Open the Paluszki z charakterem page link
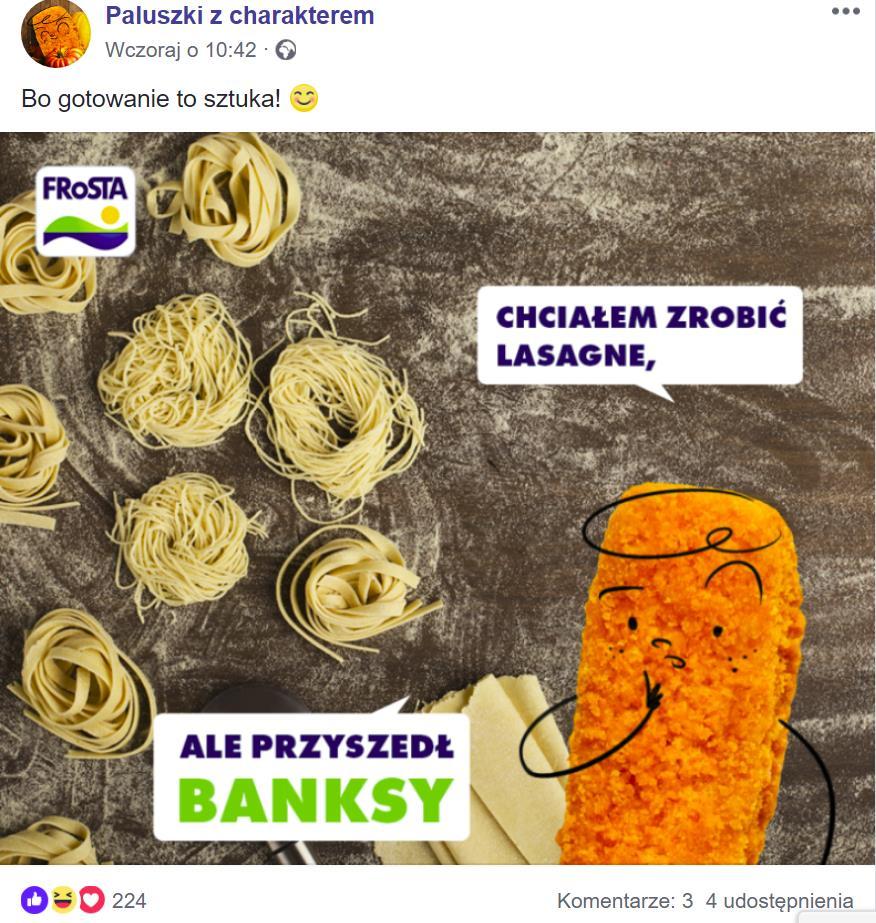This screenshot has height=923, width=876. [x=240, y=16]
